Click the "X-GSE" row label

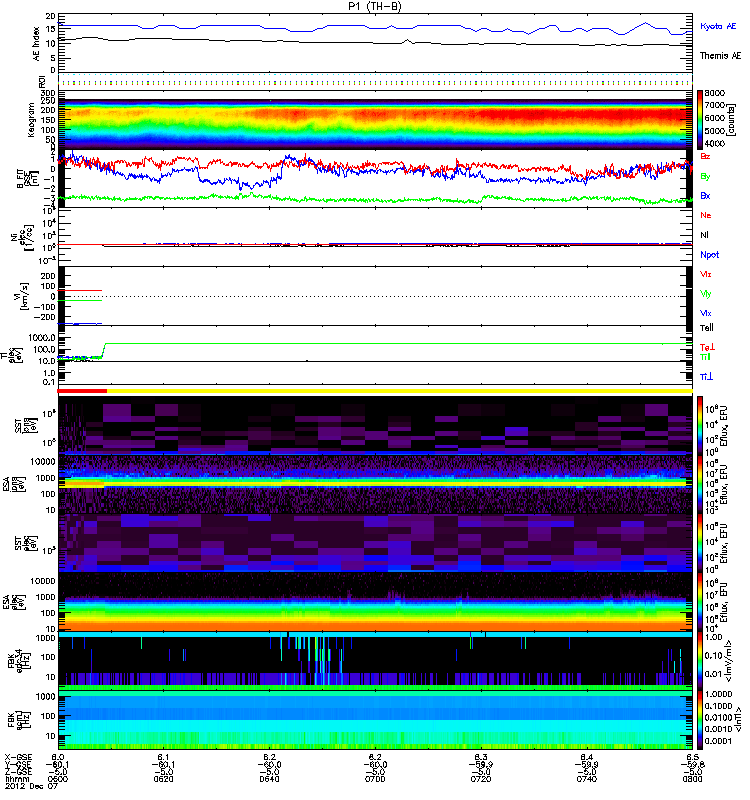click(x=18, y=757)
